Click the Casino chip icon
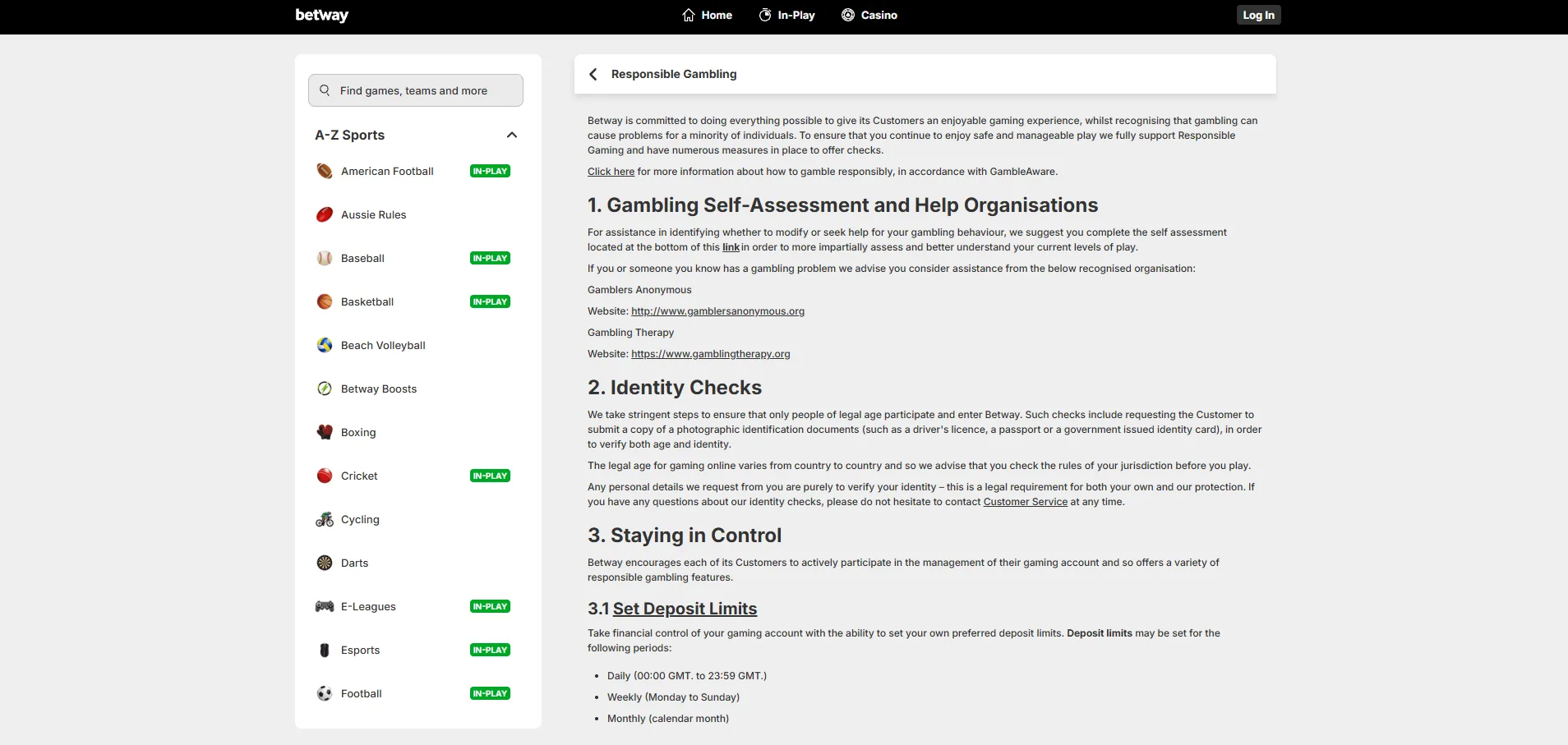 [848, 15]
